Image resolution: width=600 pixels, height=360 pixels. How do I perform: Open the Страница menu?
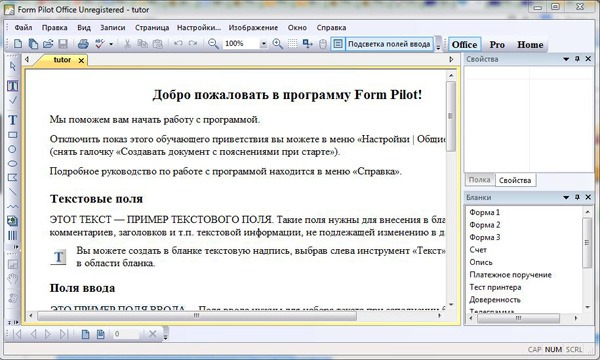(152, 28)
